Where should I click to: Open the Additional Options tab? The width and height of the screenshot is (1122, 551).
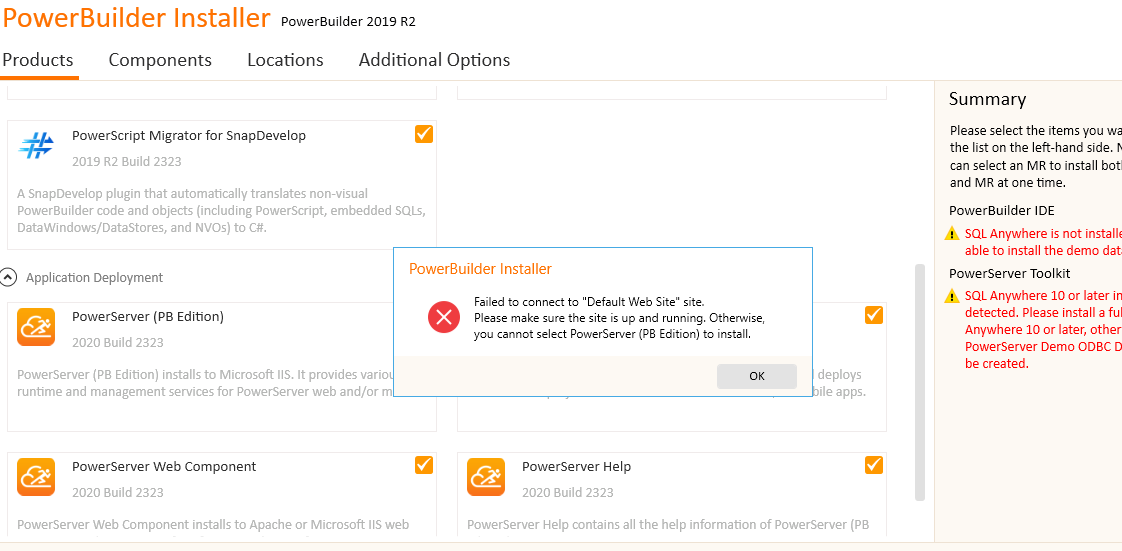coord(434,60)
